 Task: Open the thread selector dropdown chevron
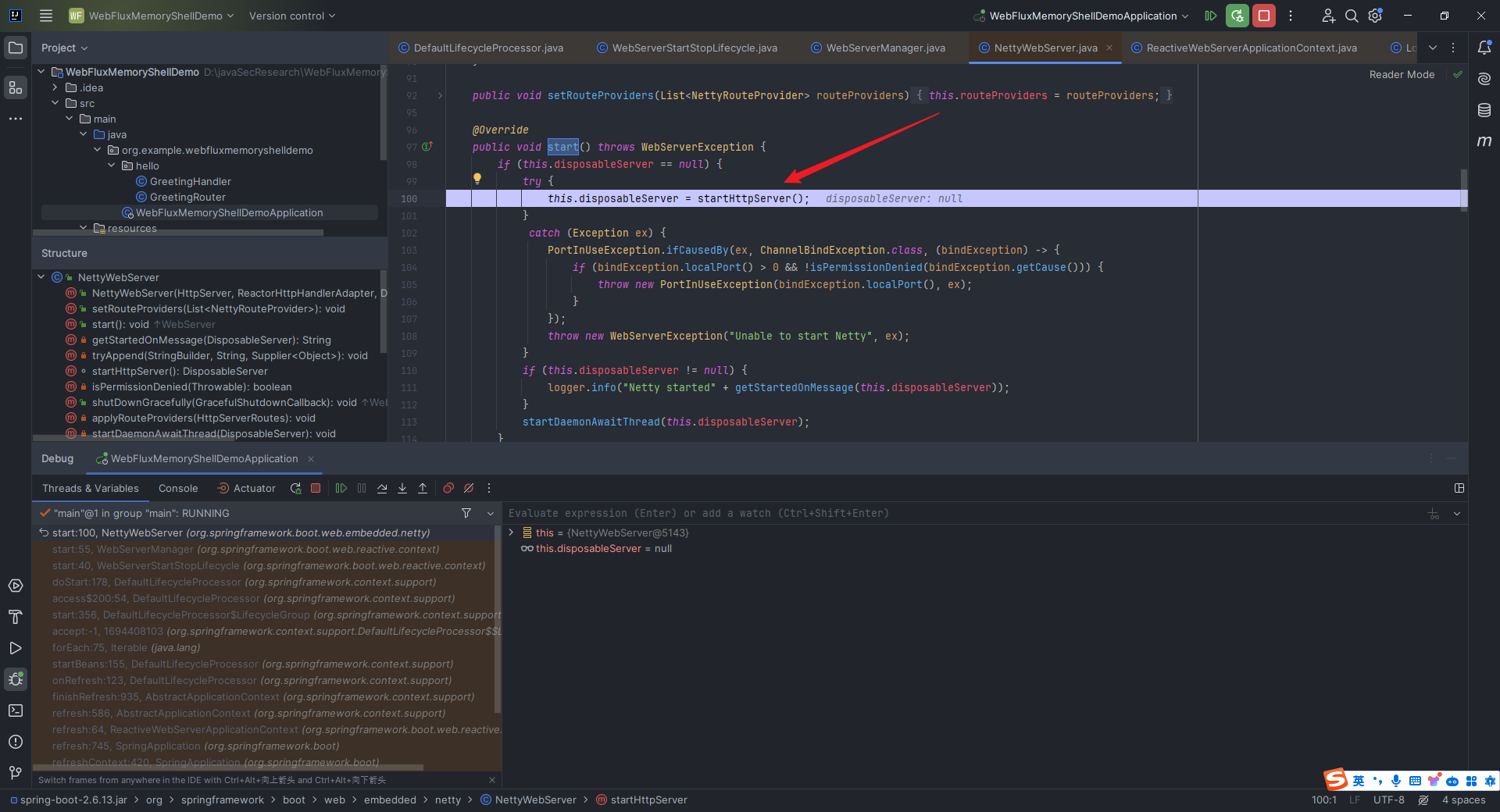[491, 513]
